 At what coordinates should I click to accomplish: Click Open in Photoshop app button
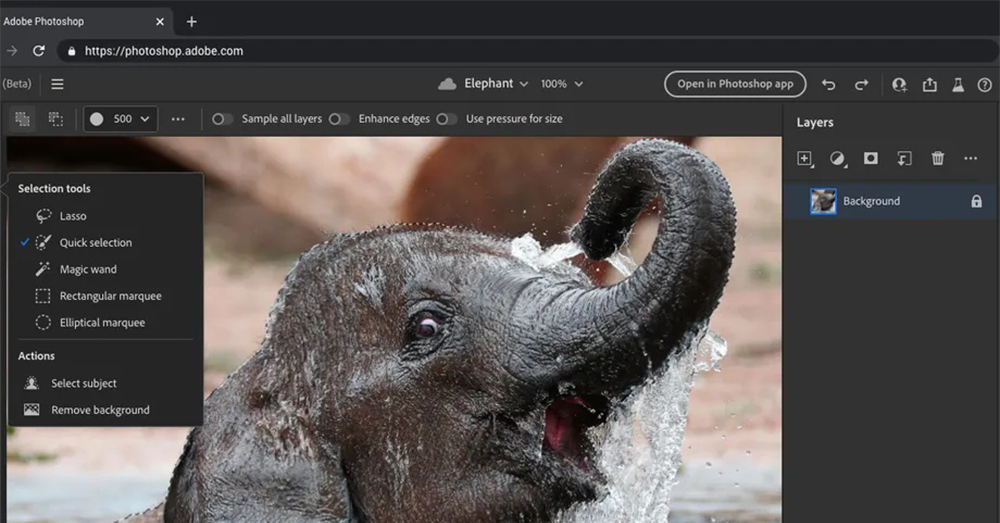tap(735, 84)
